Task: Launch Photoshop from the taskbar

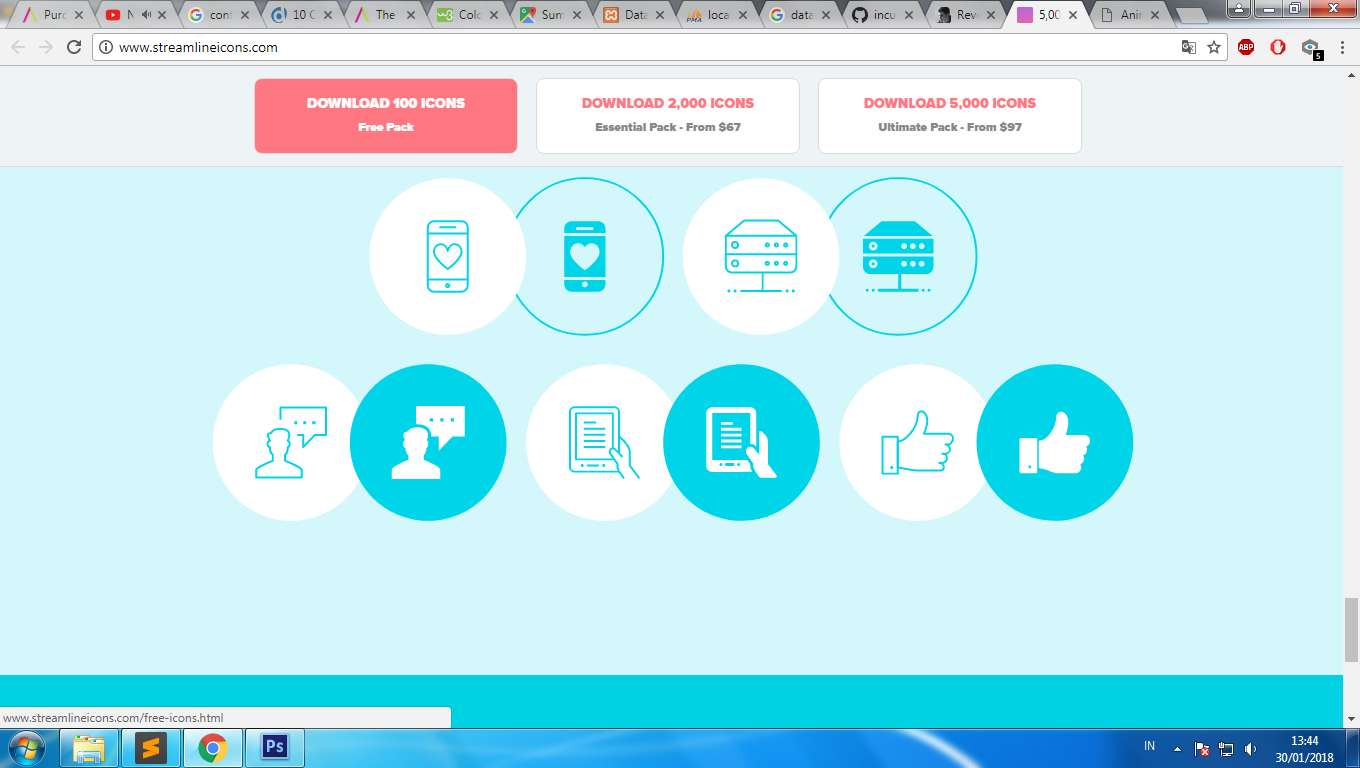Action: point(274,748)
